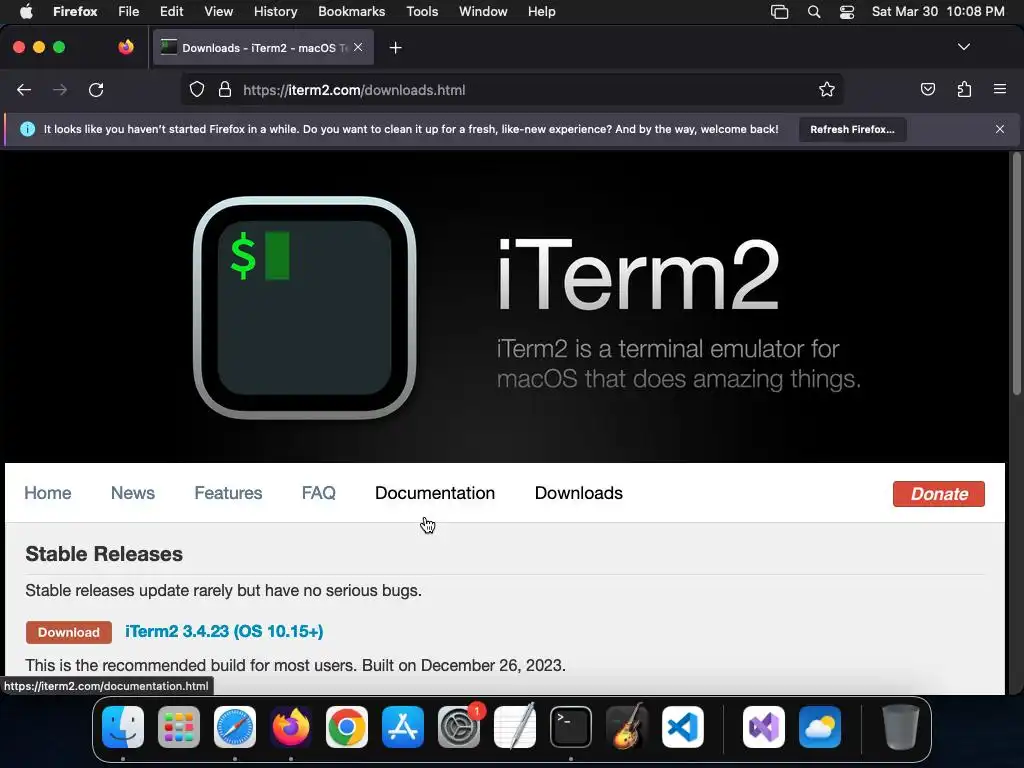Open the iTerm2 3.4.23 (OS 10.15+) link
Screen dimensions: 1024x768
pyautogui.click(x=224, y=632)
